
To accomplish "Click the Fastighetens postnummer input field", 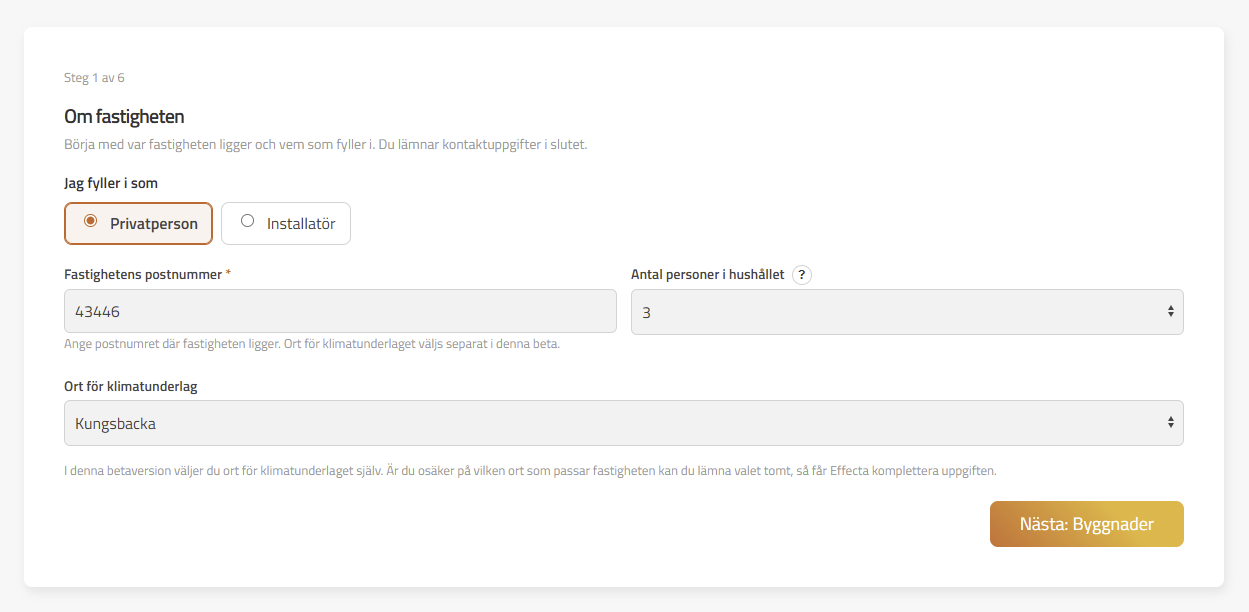I will tap(340, 312).
